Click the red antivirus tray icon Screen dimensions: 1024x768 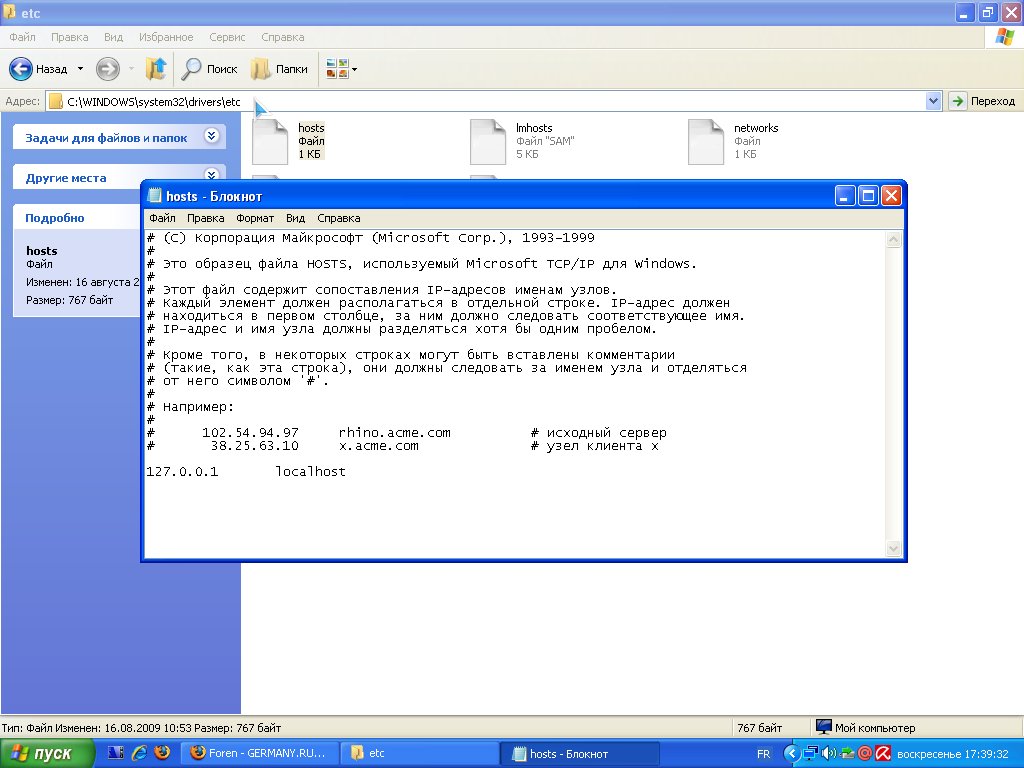coord(883,754)
